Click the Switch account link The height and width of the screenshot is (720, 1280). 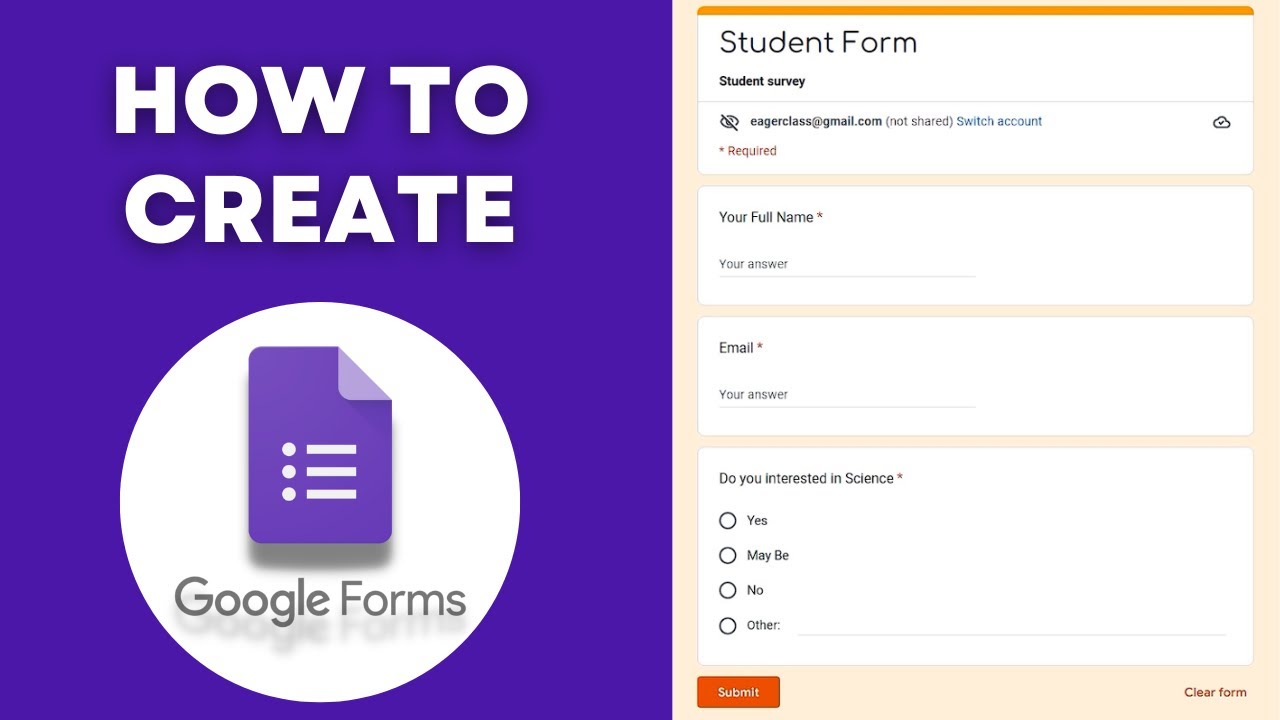pos(999,121)
